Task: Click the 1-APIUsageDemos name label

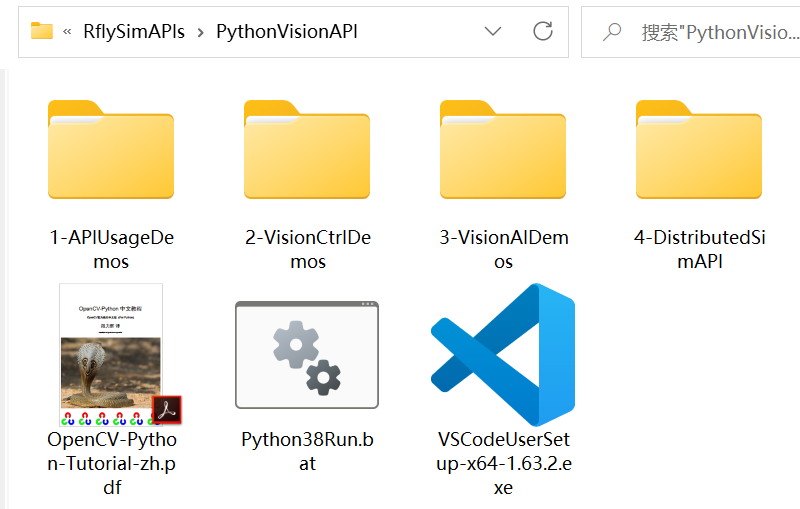Action: tap(111, 249)
